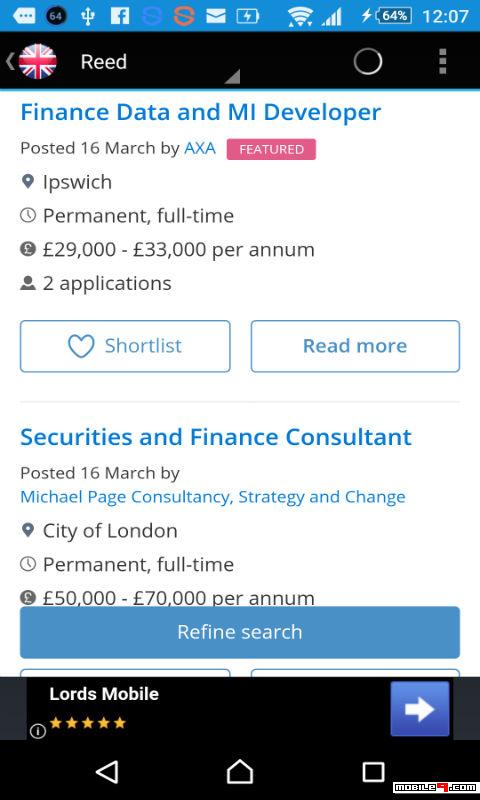
Task: Open Finance Data and MI Developer job
Action: [x=200, y=112]
